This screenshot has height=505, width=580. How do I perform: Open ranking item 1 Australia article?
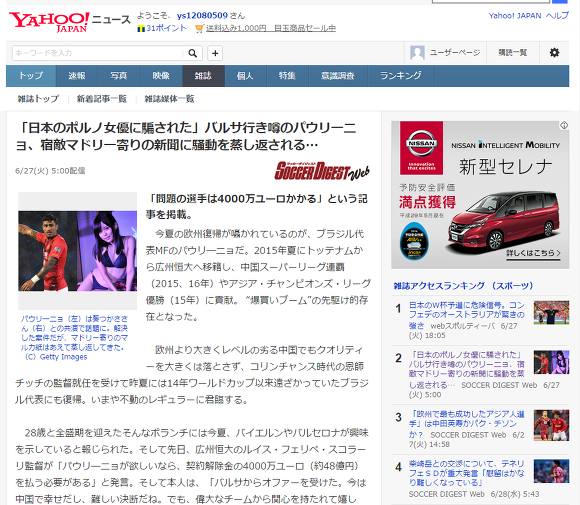pos(466,315)
